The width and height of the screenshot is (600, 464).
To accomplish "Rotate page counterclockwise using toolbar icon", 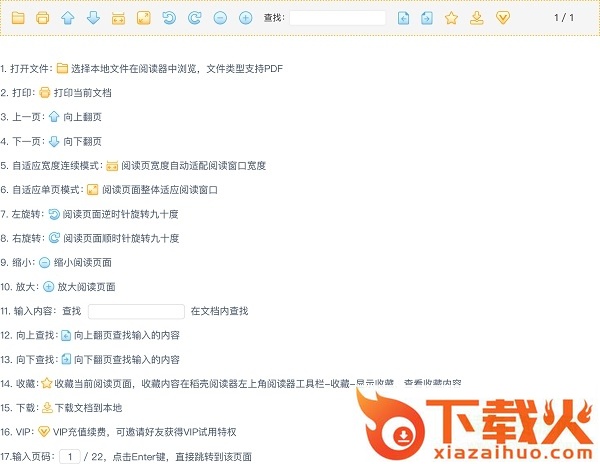I will [x=170, y=18].
